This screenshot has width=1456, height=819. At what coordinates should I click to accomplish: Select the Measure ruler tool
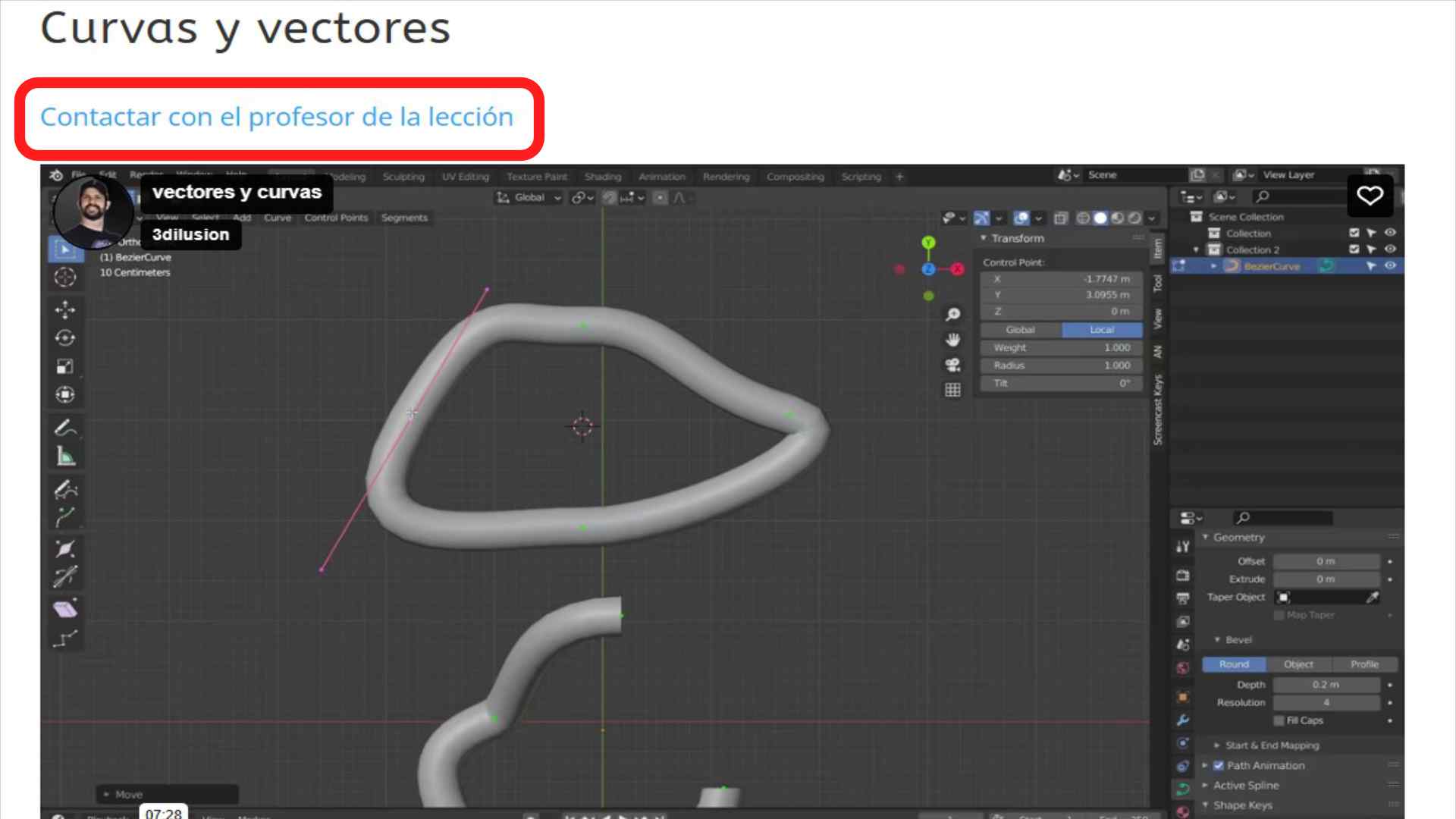65,457
